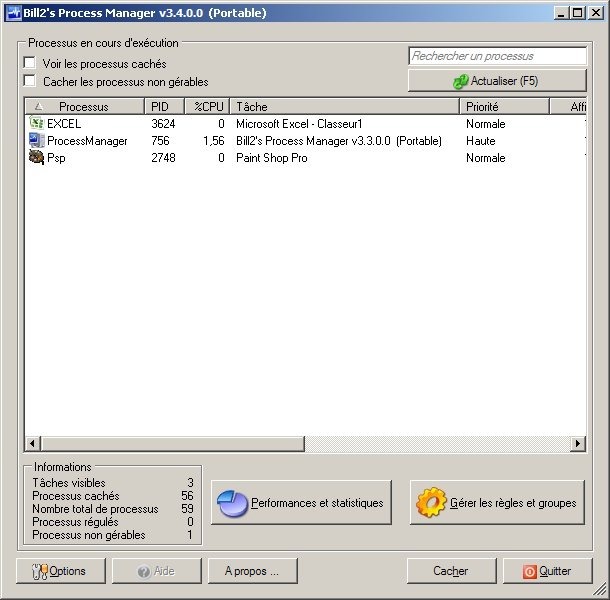Viewport: 610px width, 600px height.
Task: Click task Bill2's Process Manager v3.3.0.0 (Portable)
Action: (339, 141)
